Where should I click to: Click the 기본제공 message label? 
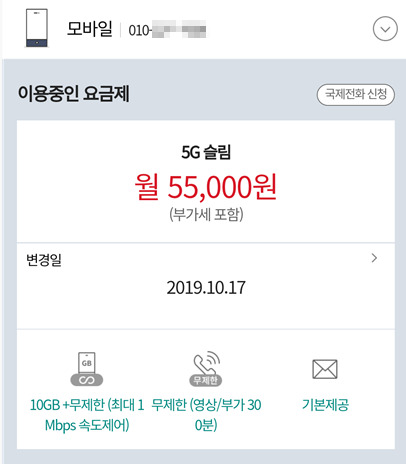325,405
